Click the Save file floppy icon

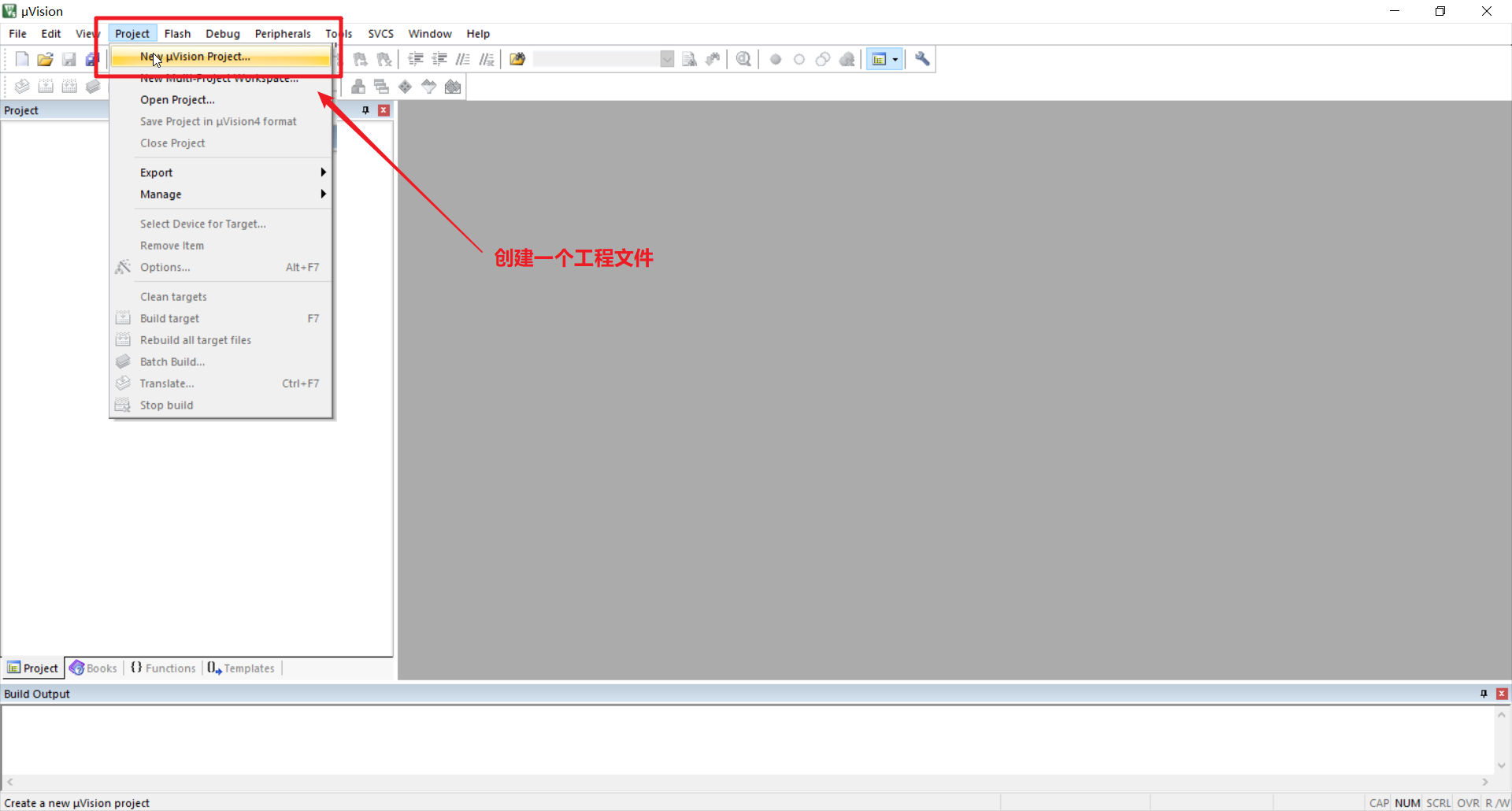pyautogui.click(x=69, y=59)
